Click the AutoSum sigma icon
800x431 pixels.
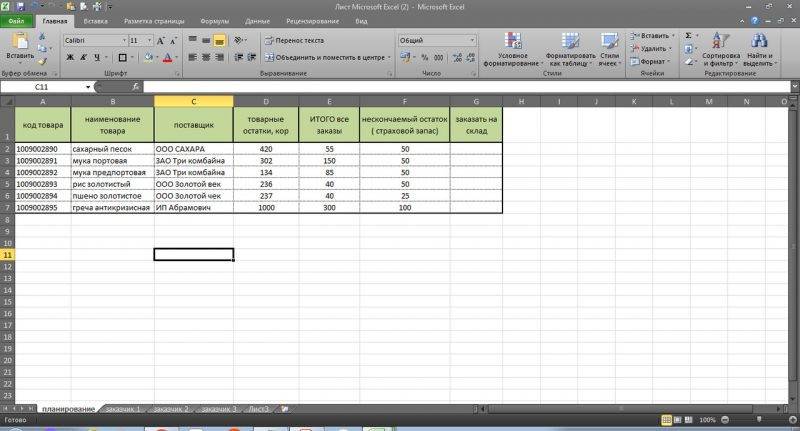point(688,35)
